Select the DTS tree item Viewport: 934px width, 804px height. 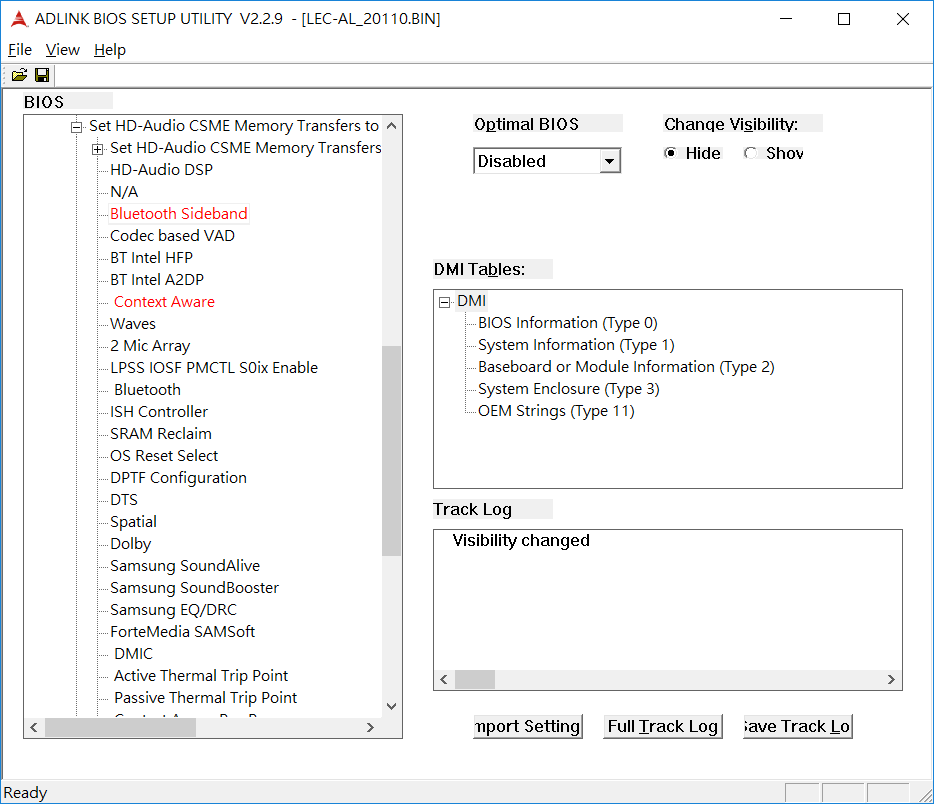point(124,500)
